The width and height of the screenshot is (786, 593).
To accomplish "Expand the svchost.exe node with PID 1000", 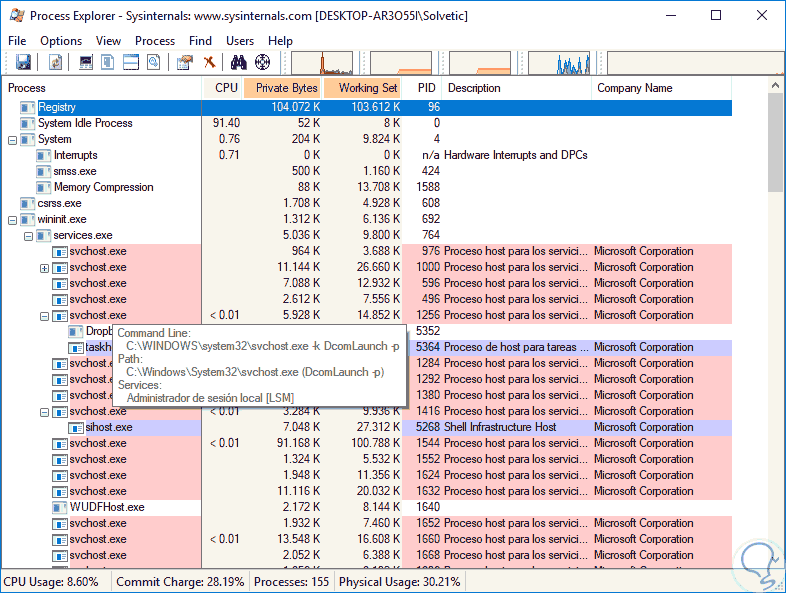I will [44, 268].
